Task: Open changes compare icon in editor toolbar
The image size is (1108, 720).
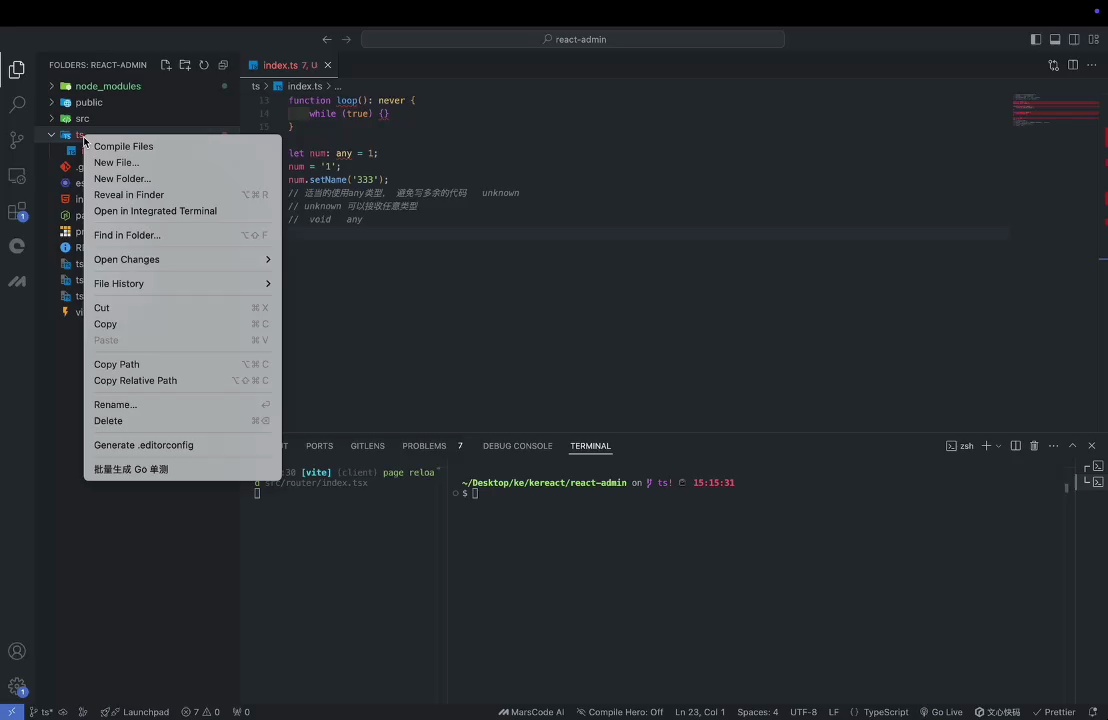Action: 1054,65
